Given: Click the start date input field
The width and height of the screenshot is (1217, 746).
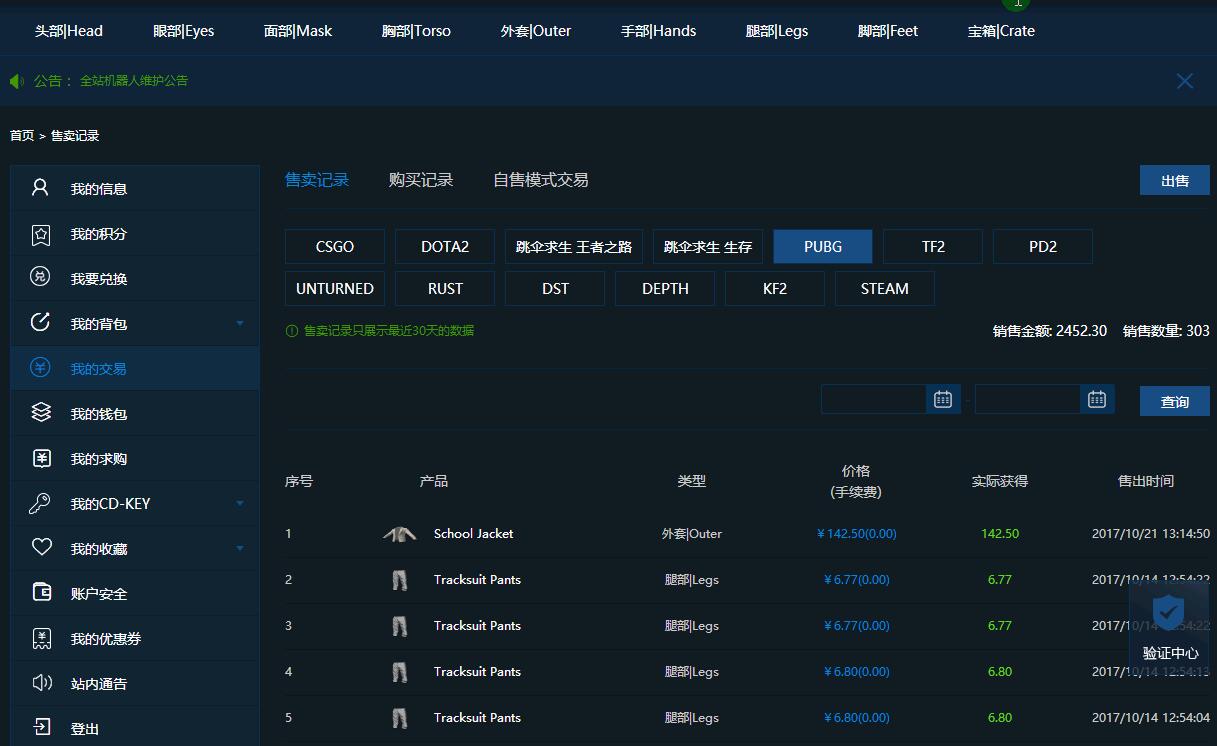Looking at the screenshot, I should coord(874,399).
